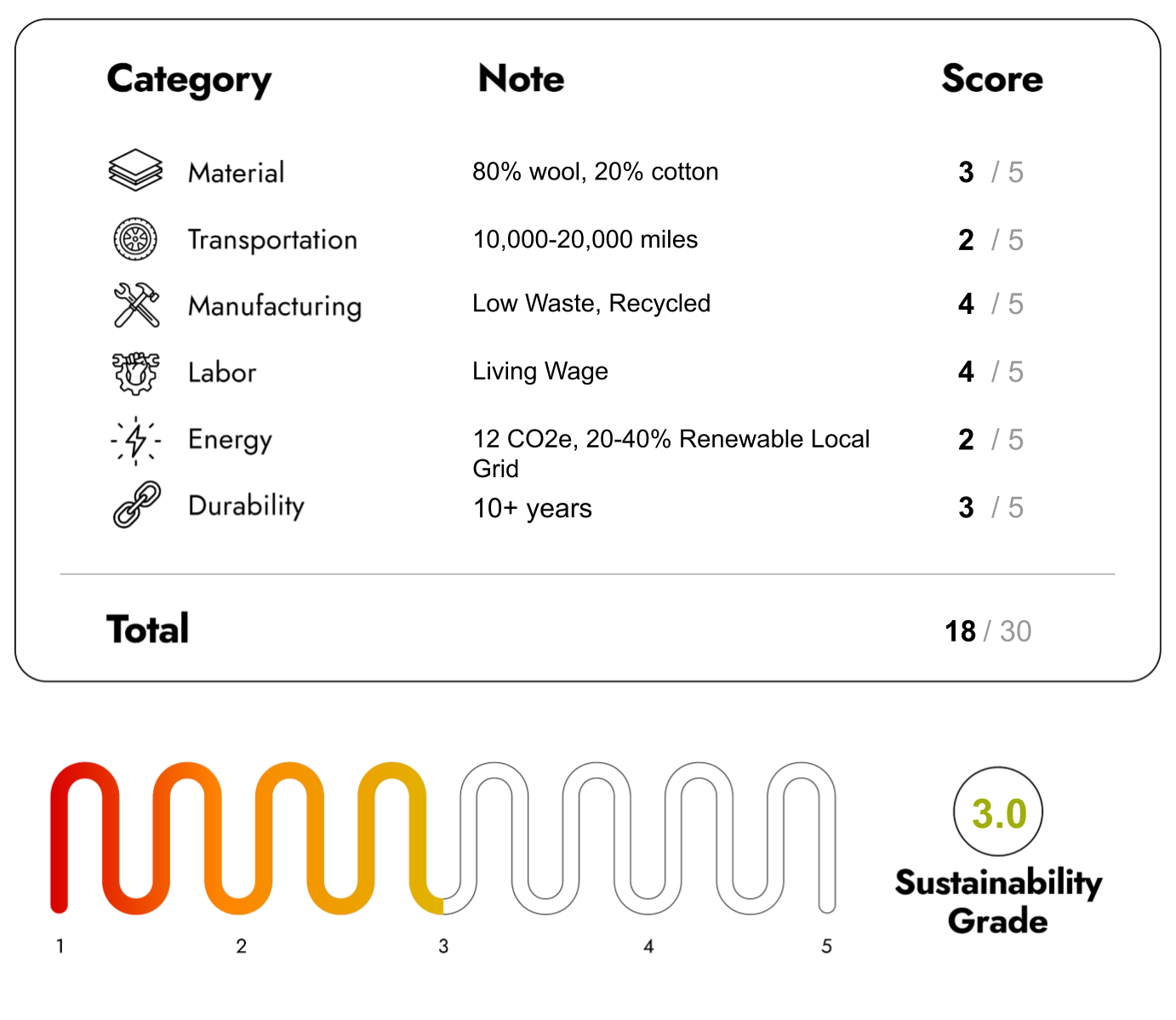Screen dimensions: 1176x1020
Task: Click the "Living Wage" labor note
Action: (540, 372)
